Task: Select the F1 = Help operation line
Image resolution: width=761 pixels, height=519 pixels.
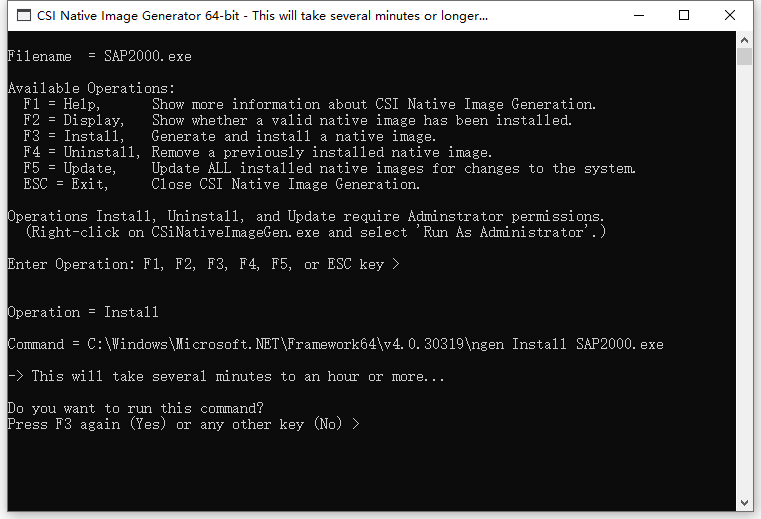Action: pyautogui.click(x=309, y=104)
